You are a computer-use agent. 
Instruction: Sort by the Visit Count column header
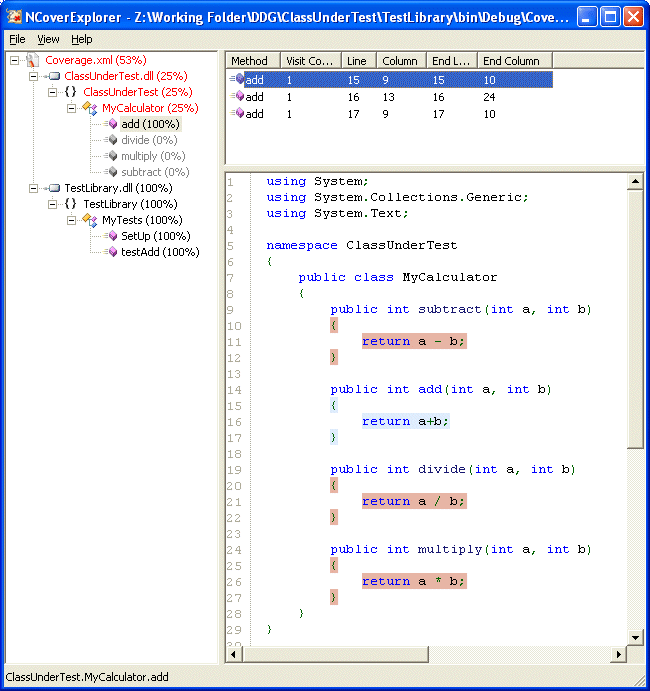pyautogui.click(x=311, y=61)
